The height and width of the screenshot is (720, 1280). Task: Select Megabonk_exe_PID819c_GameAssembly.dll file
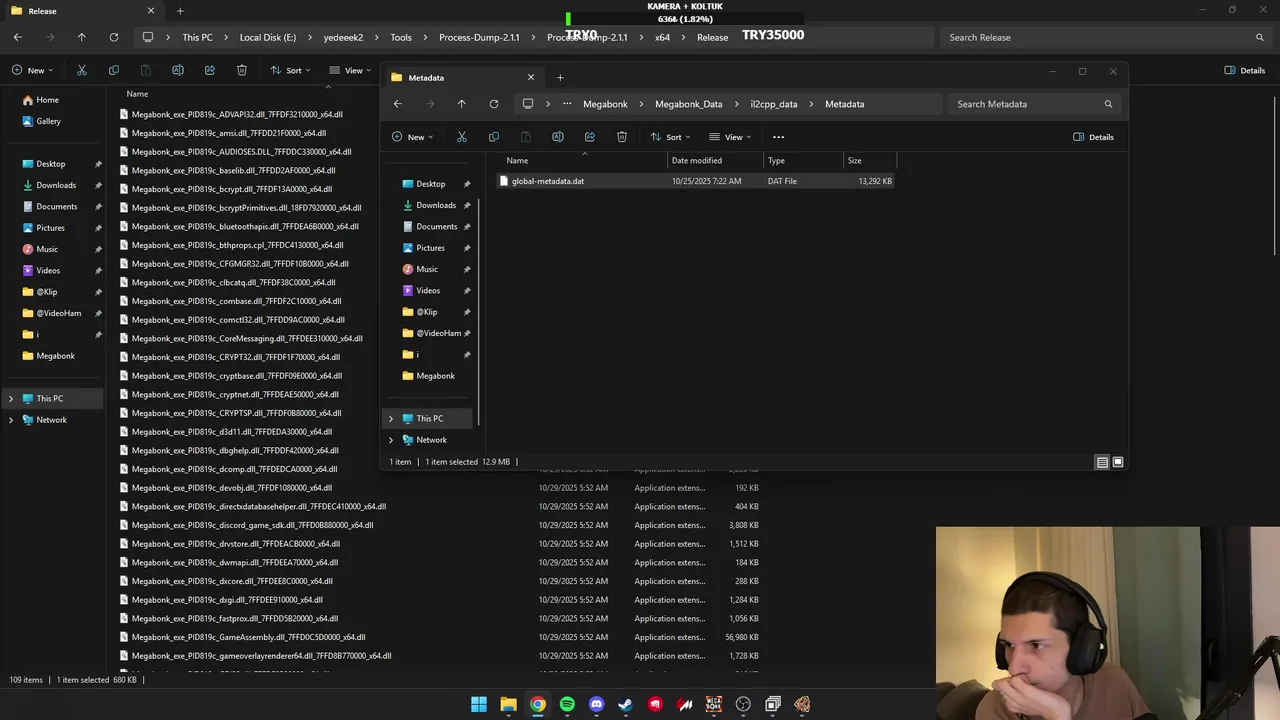248,637
